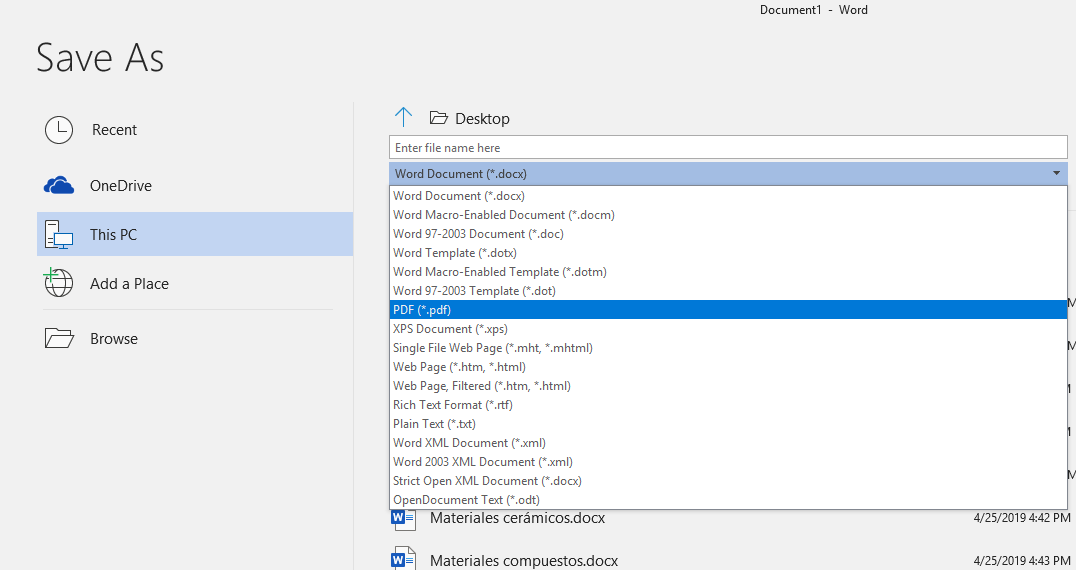
Task: Select Single File Web Page (*.mht)
Action: coord(728,348)
